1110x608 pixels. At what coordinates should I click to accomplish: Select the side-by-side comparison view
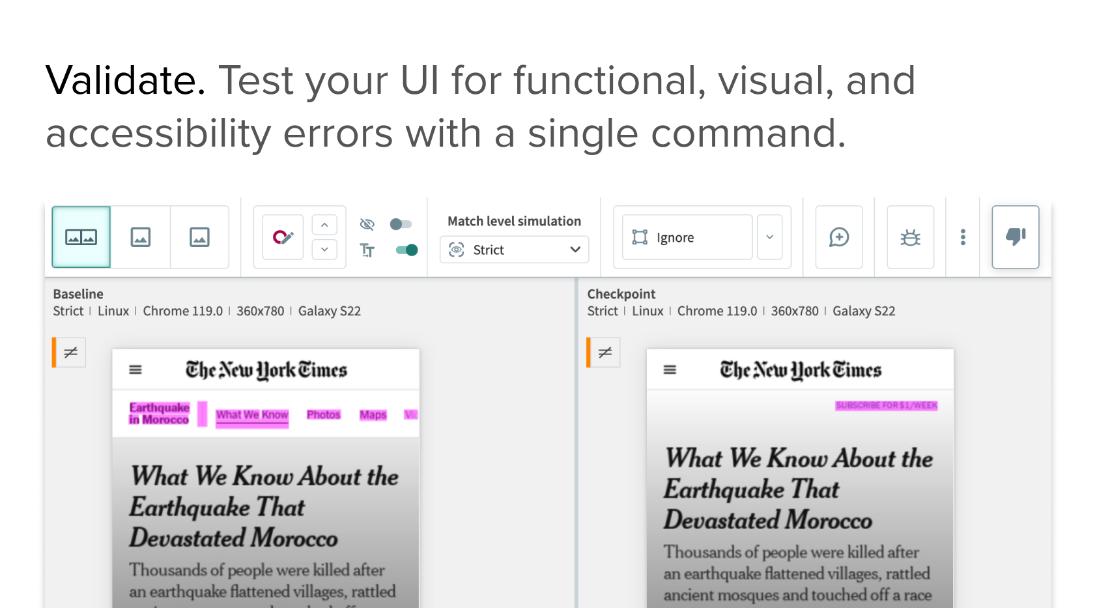click(x=81, y=237)
